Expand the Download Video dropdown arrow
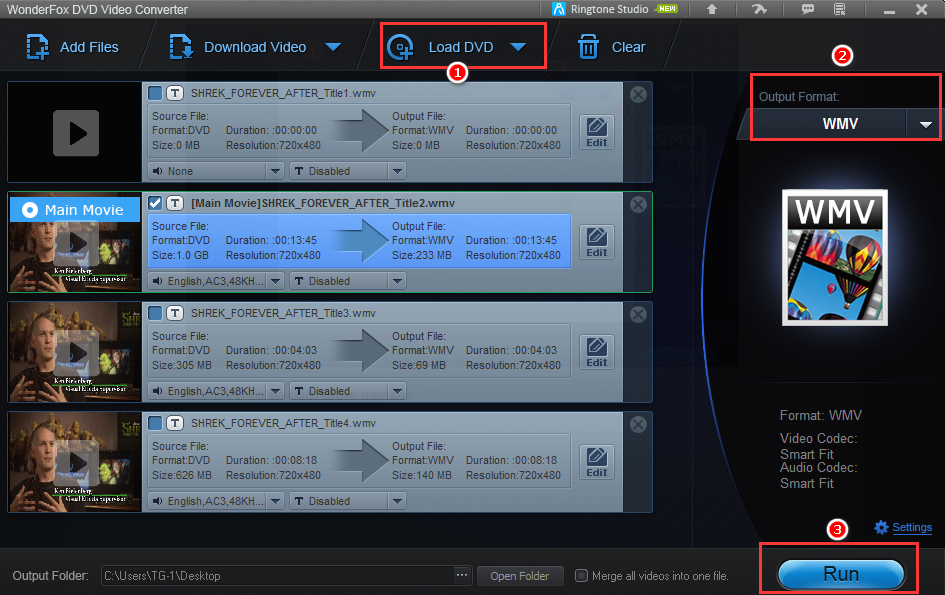Screen dimensions: 945x595 tap(333, 47)
